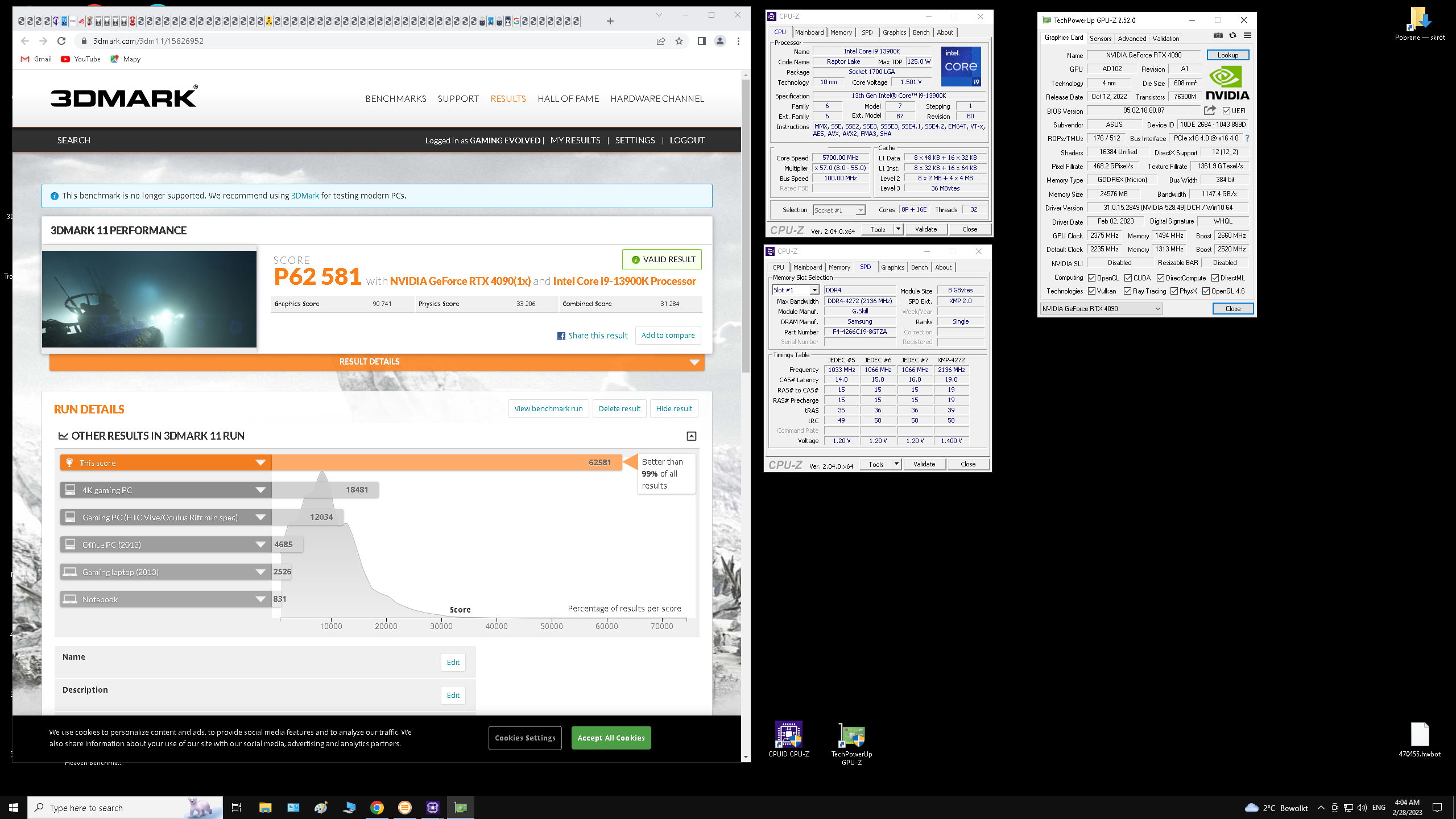Open TechPowerUp GPU-Z desktop shortcut

[x=851, y=744]
